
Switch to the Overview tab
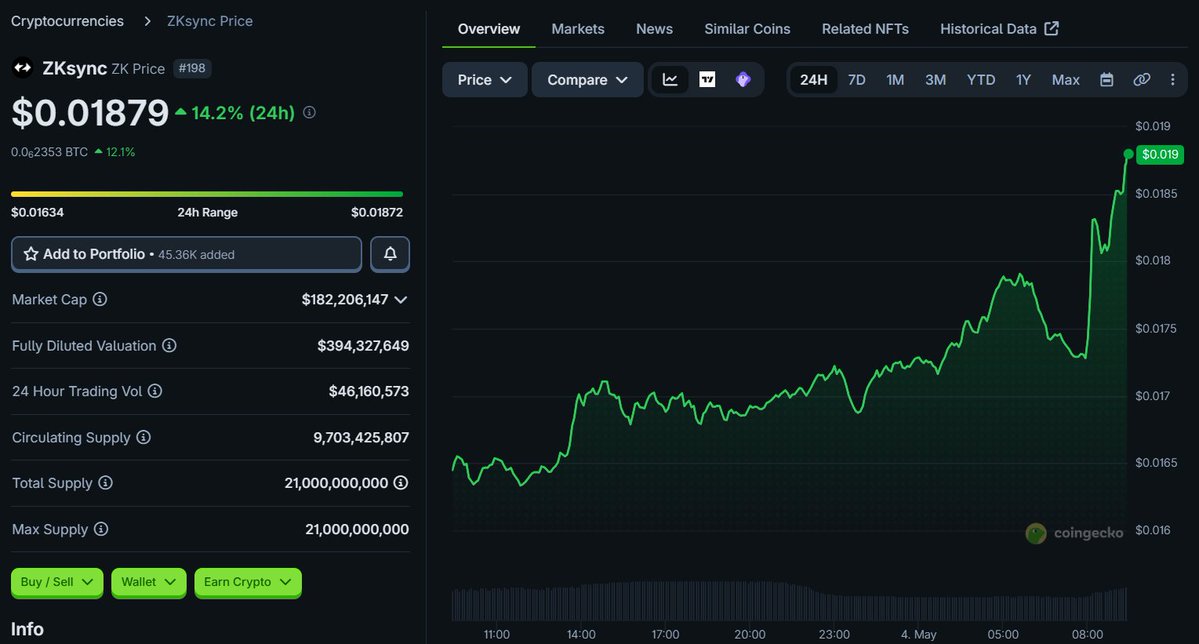489,29
